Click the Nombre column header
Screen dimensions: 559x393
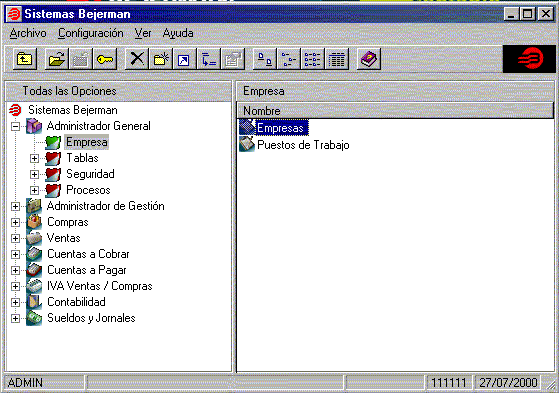pos(395,111)
